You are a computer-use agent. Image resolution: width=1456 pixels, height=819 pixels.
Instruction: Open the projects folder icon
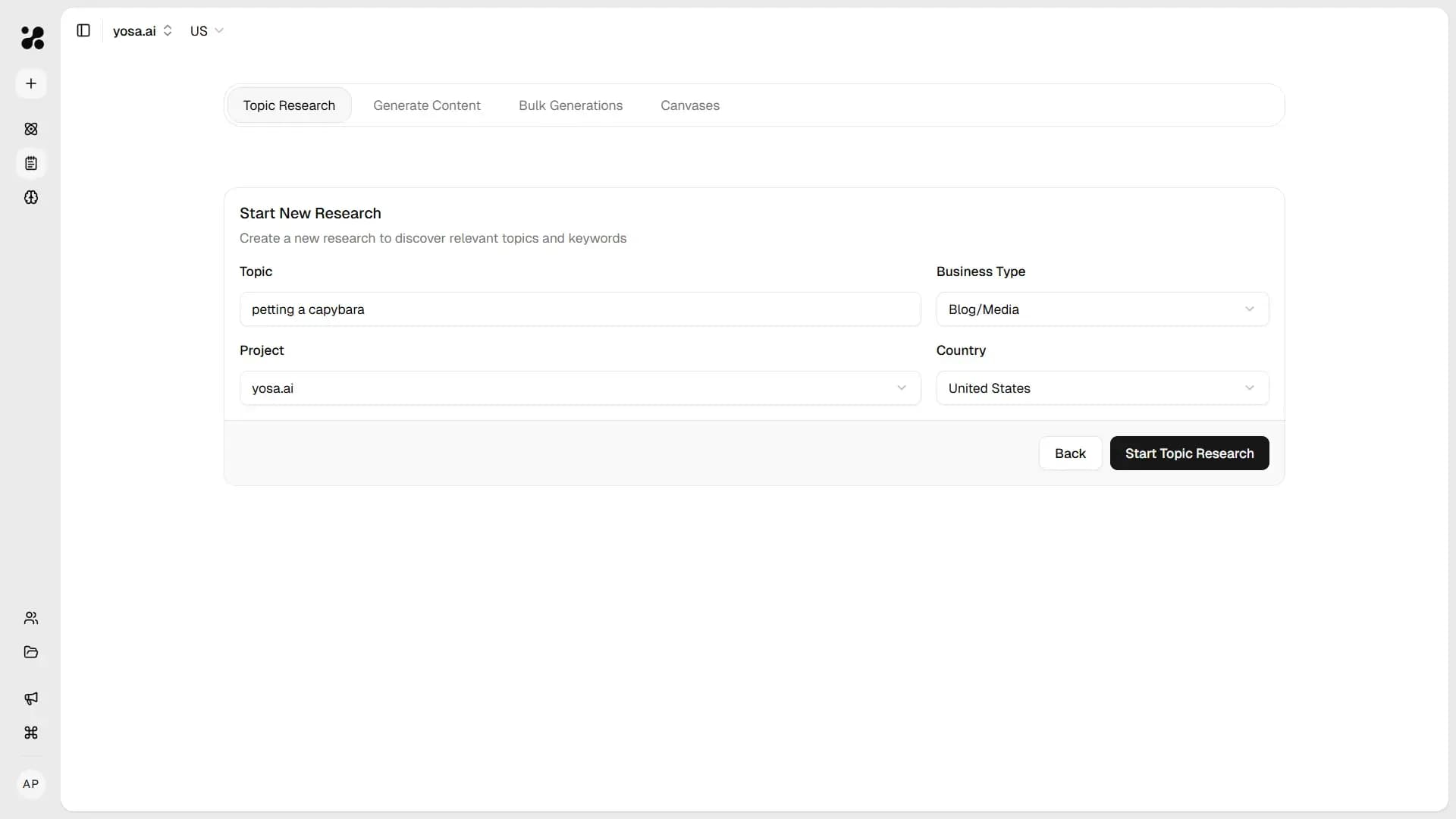pos(30,652)
